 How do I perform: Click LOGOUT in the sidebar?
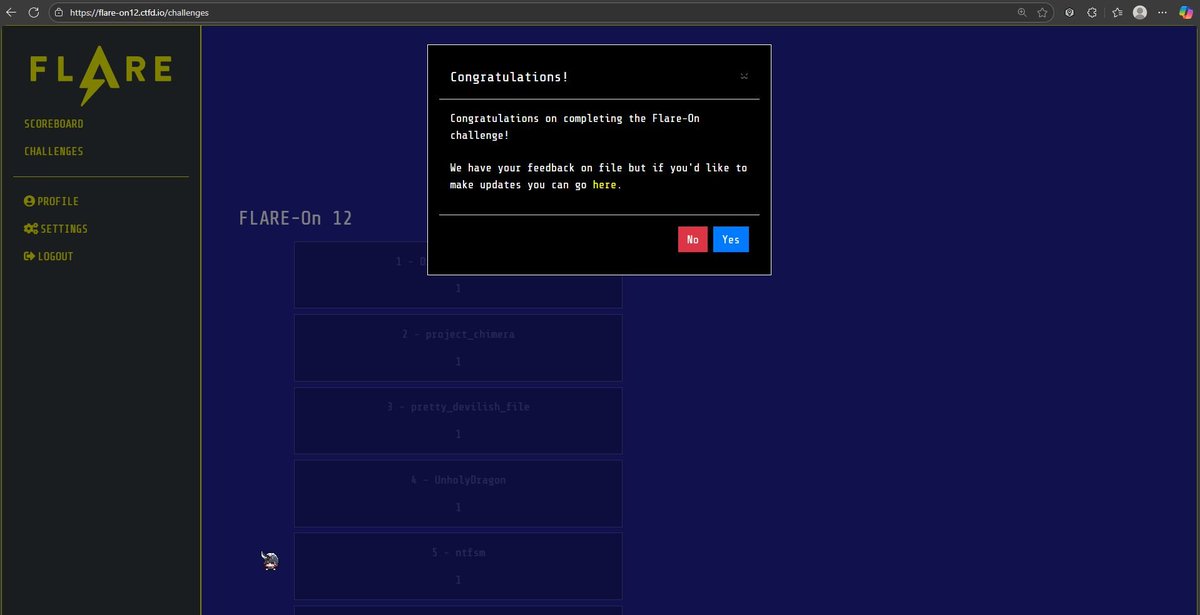click(49, 256)
